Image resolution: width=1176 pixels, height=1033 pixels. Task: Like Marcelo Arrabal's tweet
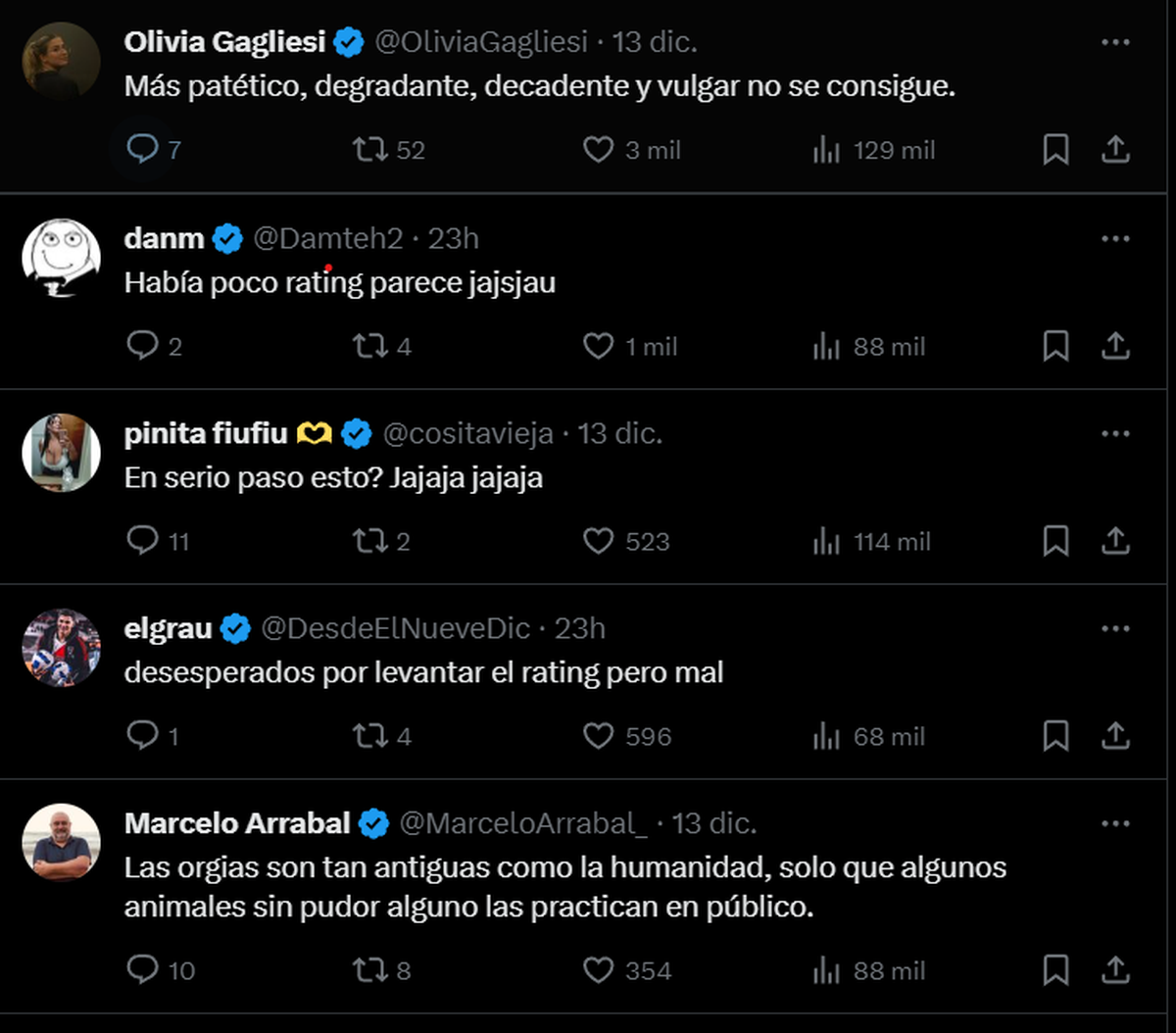coord(598,970)
